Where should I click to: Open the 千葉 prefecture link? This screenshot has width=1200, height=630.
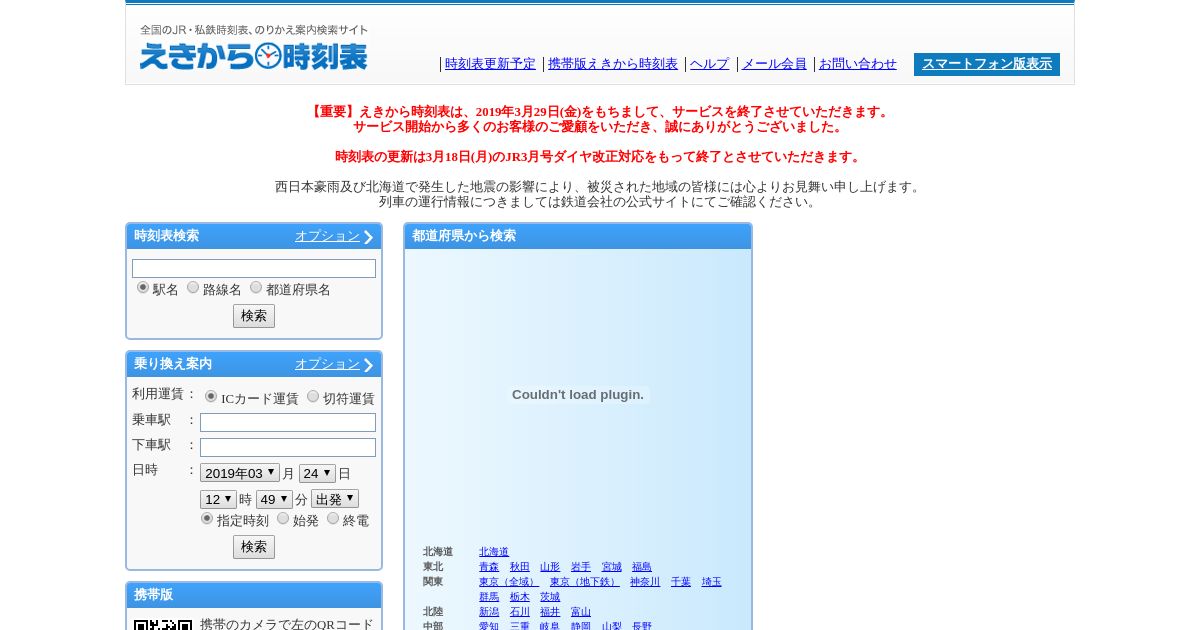tap(681, 582)
